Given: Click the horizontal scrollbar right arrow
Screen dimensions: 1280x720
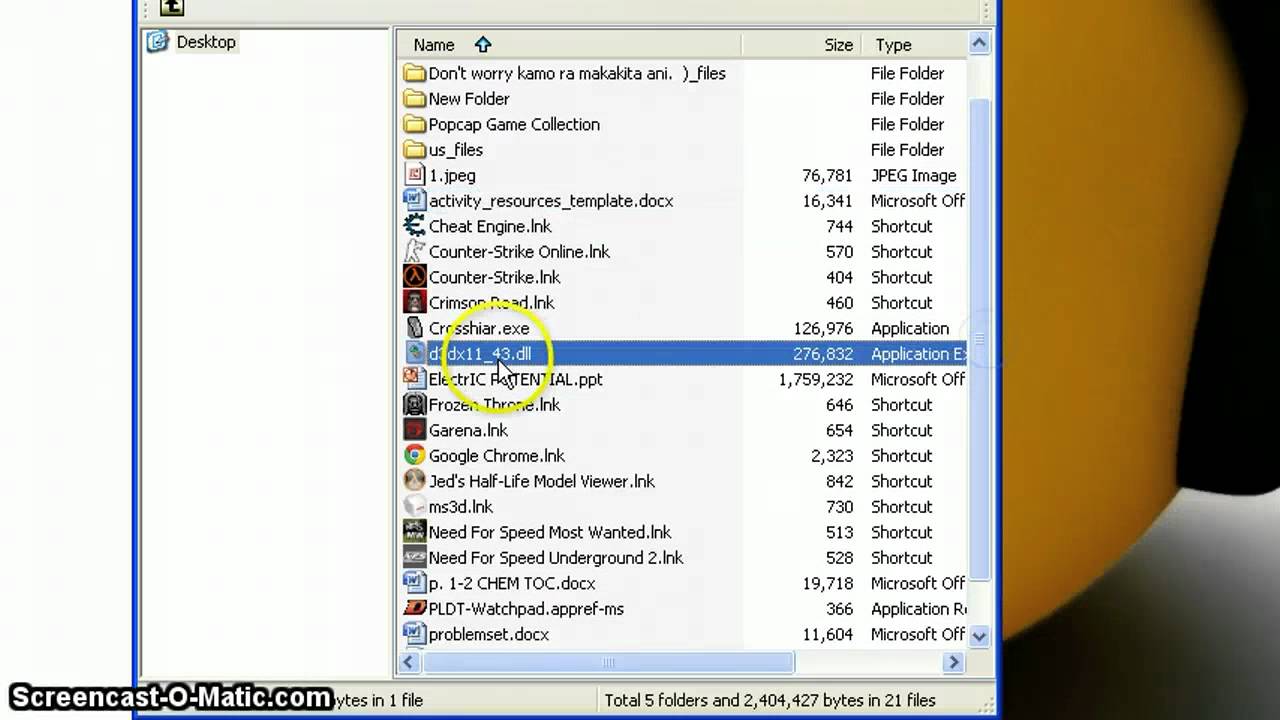Looking at the screenshot, I should tap(954, 662).
